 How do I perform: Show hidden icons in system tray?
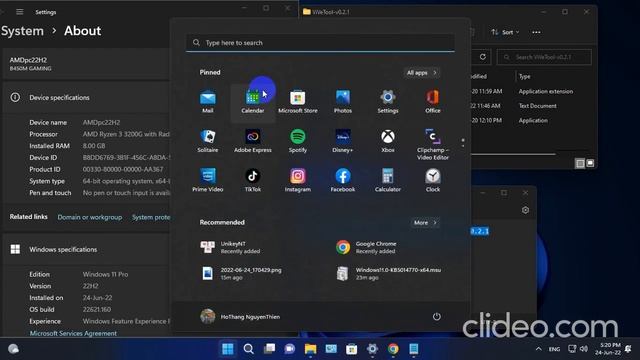click(x=538, y=349)
